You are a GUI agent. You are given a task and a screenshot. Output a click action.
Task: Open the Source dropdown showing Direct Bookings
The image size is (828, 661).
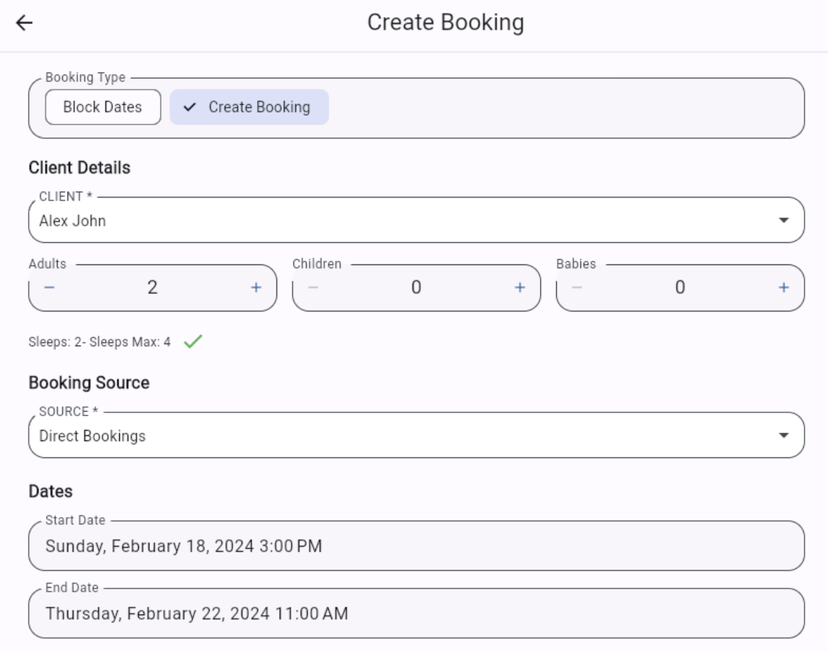coord(416,436)
